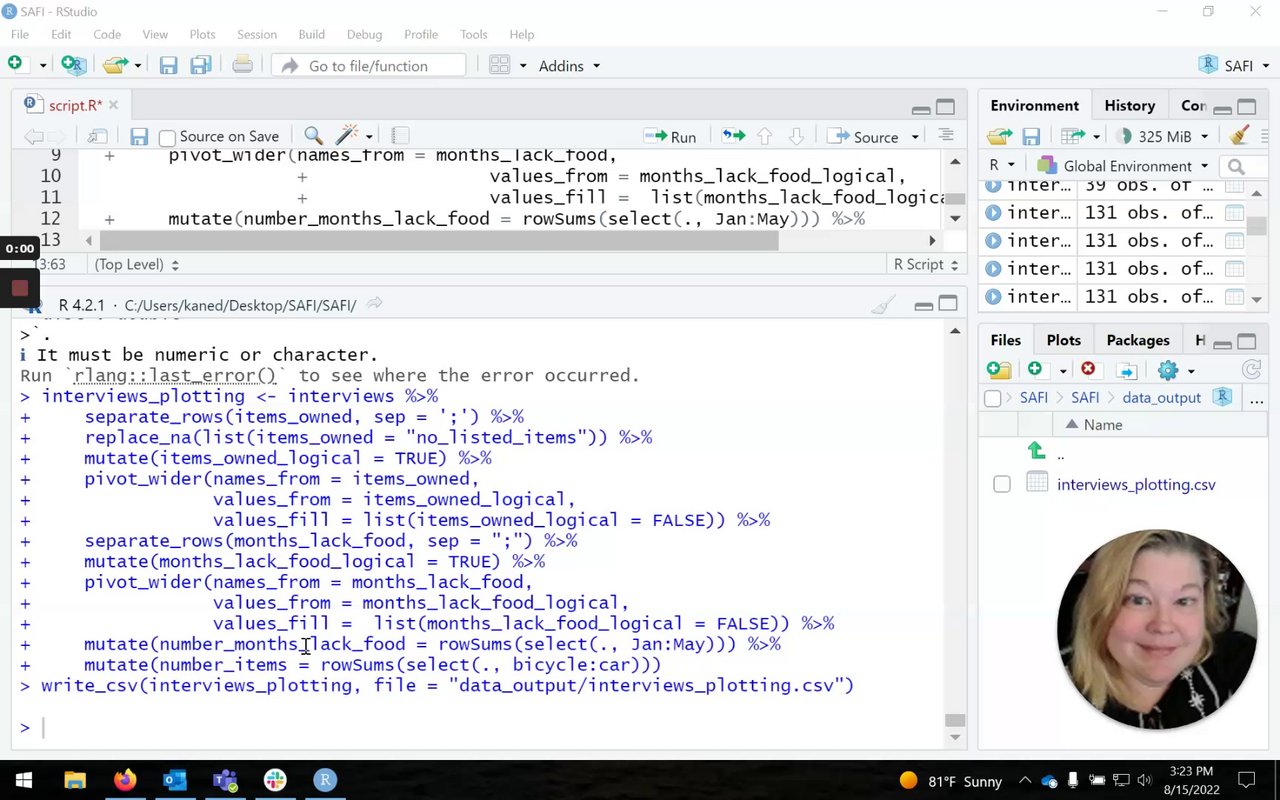1280x800 pixels.
Task: Open Outlook from the taskbar
Action: [x=175, y=780]
